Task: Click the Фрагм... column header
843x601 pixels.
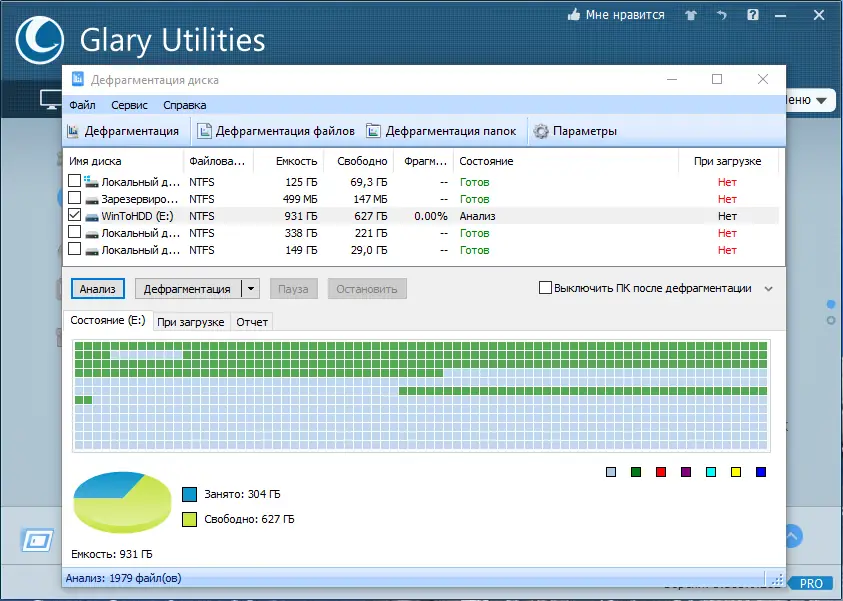Action: pos(424,161)
